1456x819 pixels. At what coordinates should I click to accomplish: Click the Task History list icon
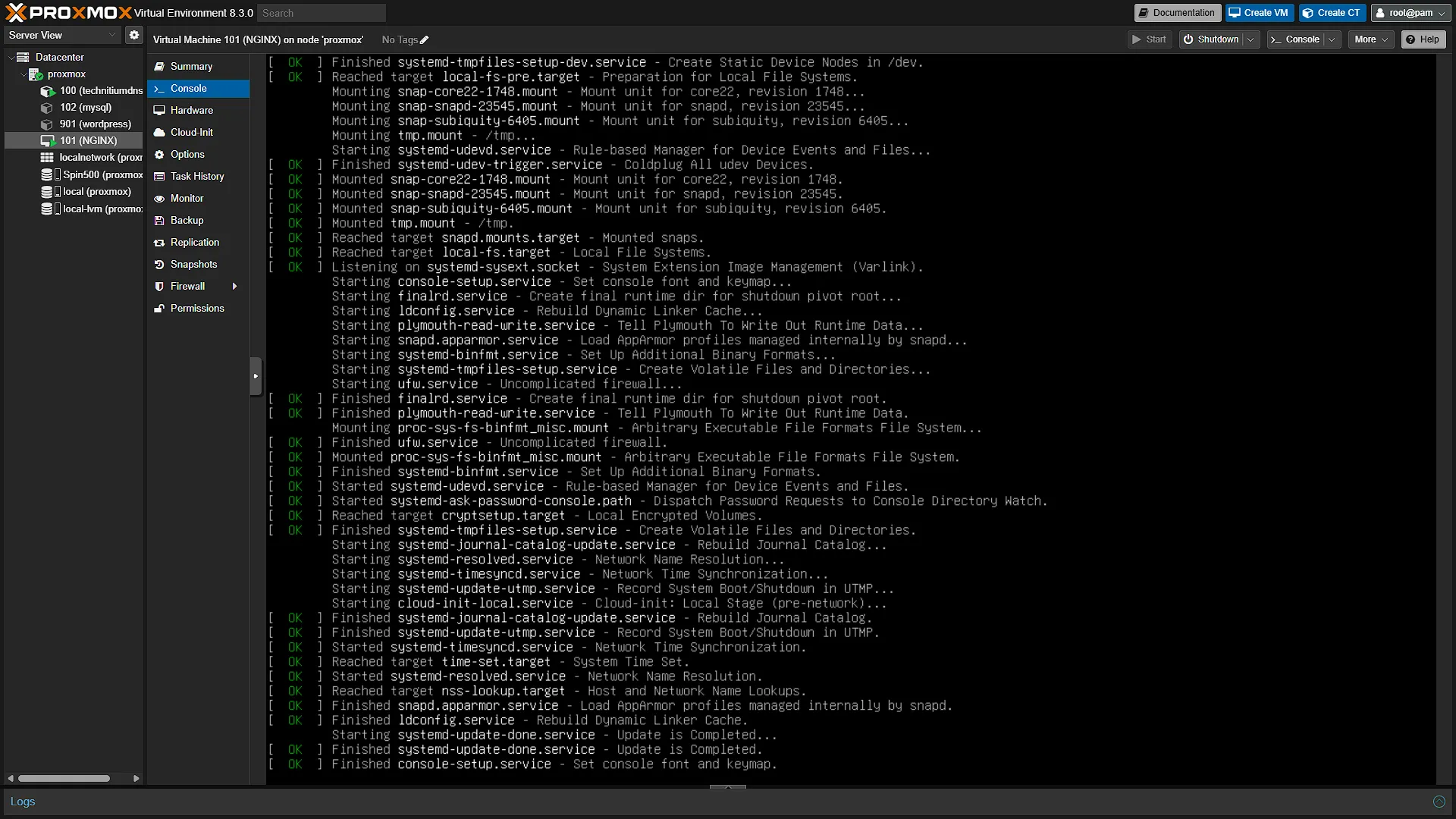(x=159, y=176)
